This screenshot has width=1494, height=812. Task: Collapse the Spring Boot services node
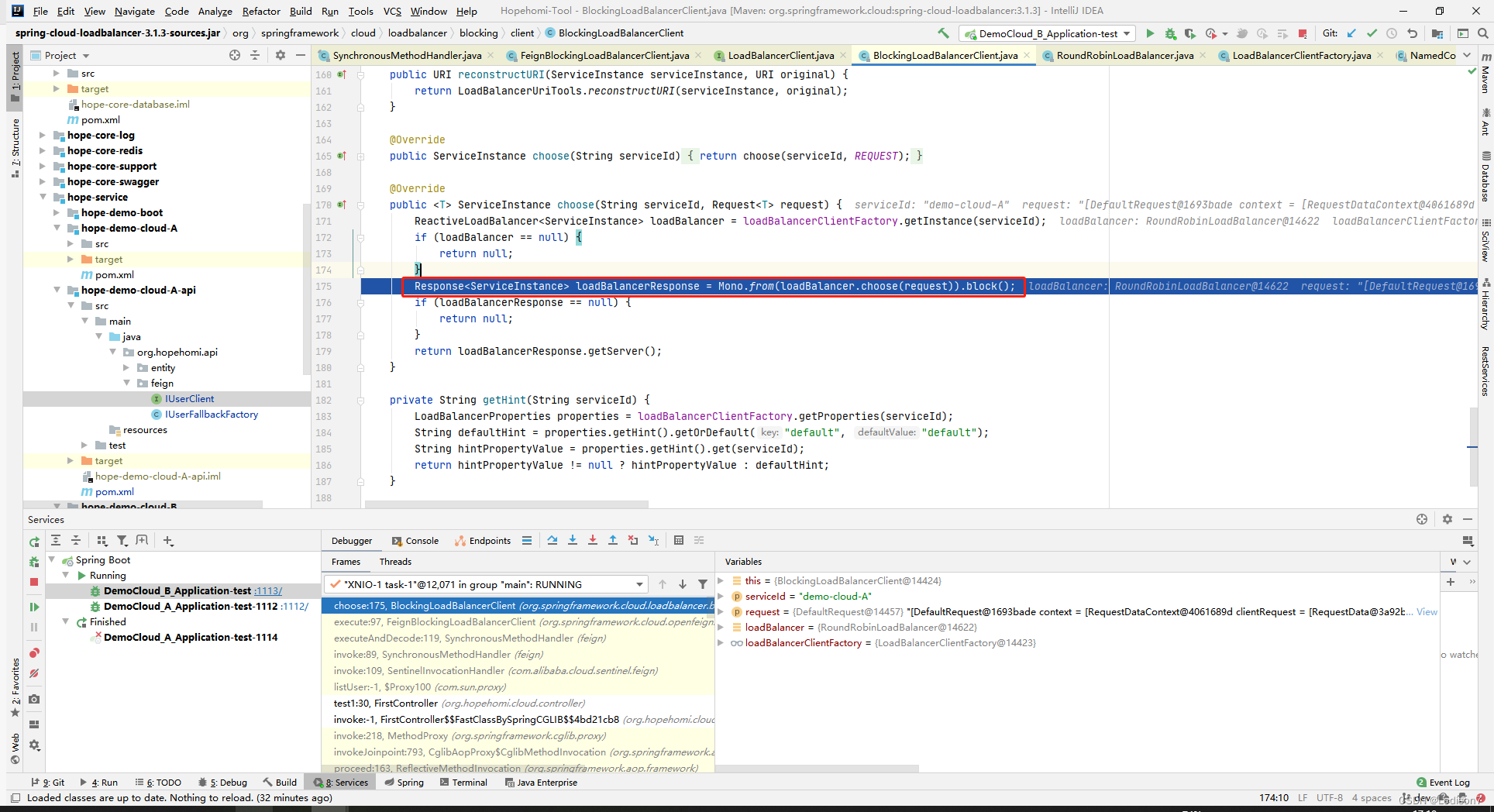(x=52, y=559)
